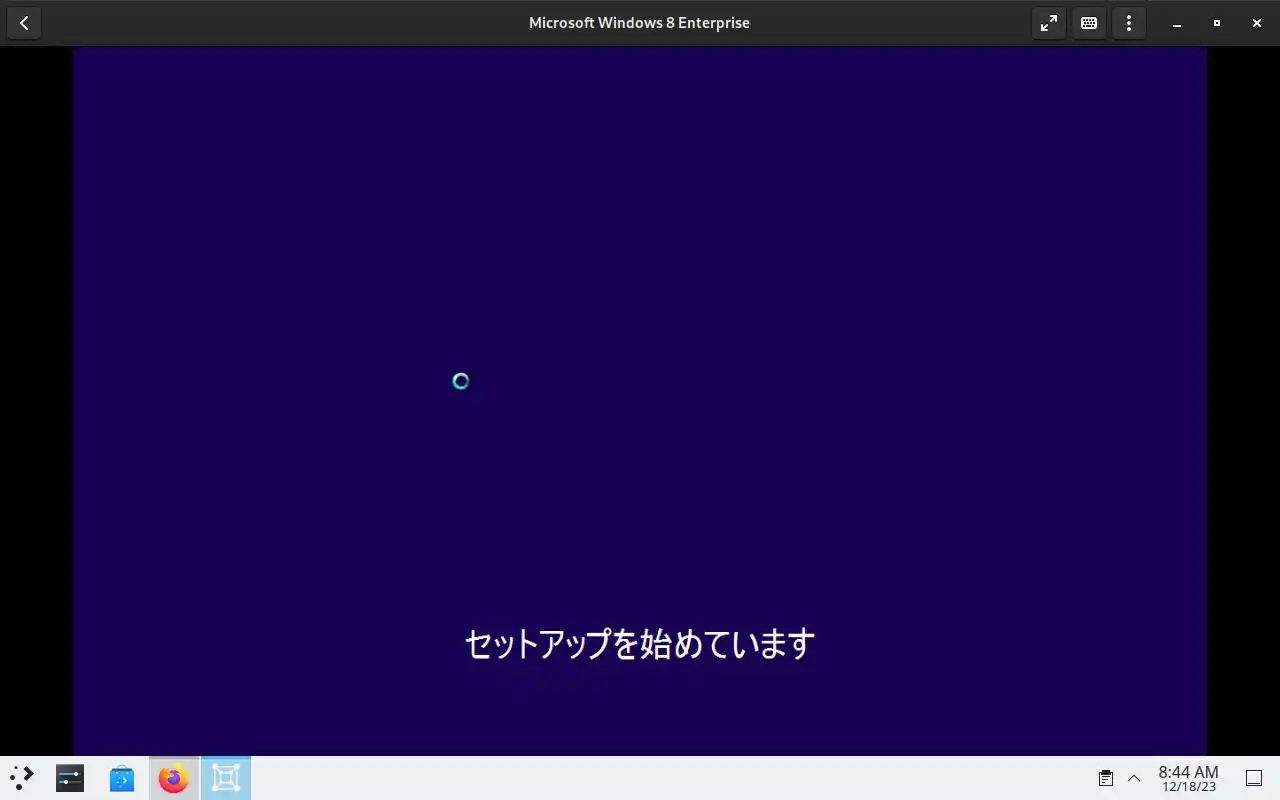Go back using the header back arrow

[x=24, y=23]
